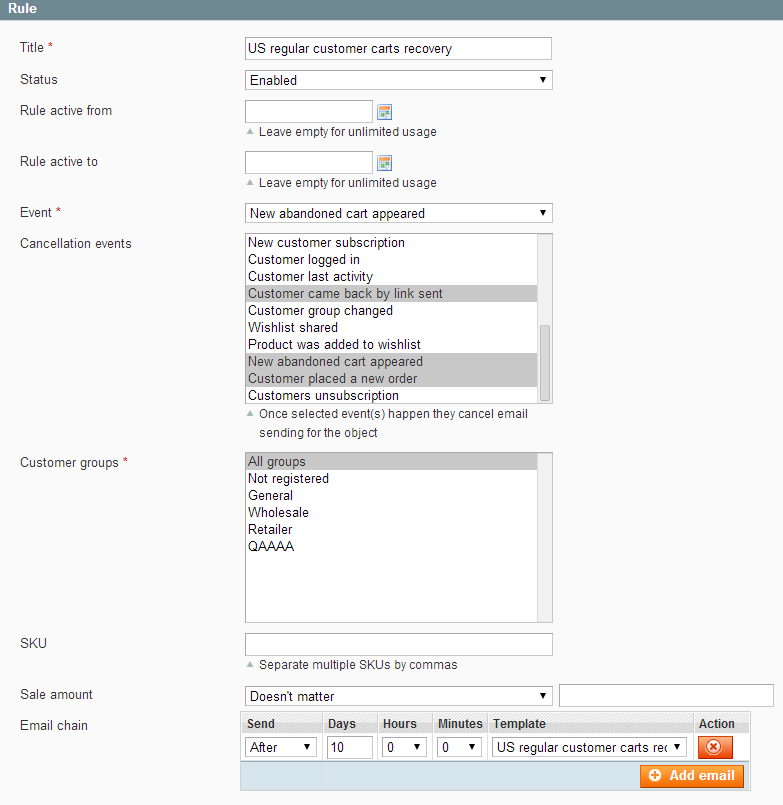Expand the Minutes dropdown
Screen dimensions: 783x805
[459, 747]
